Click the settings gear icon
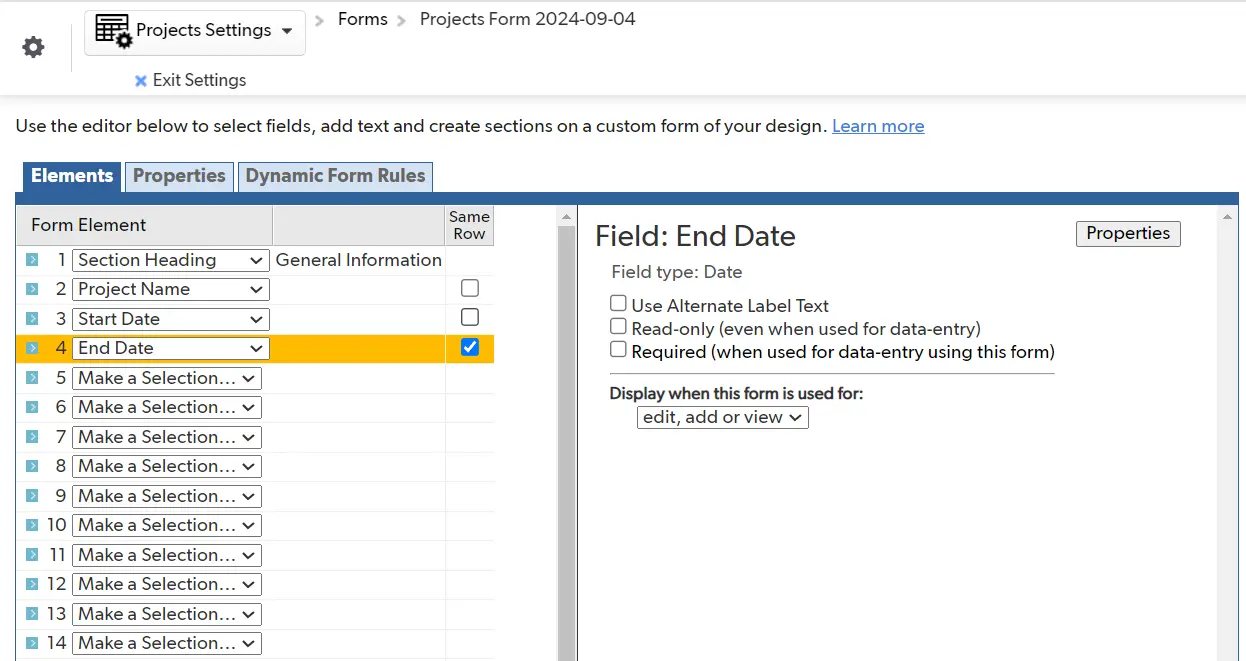The image size is (1246, 661). tap(34, 47)
